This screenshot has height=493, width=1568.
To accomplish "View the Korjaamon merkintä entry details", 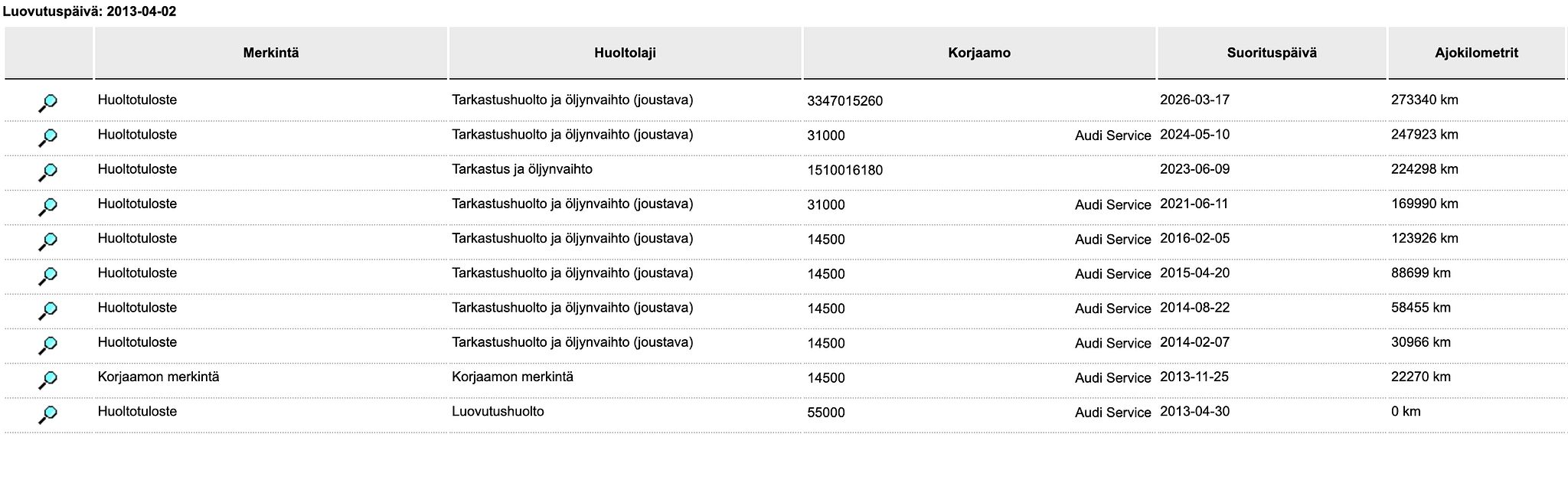I will [x=47, y=380].
